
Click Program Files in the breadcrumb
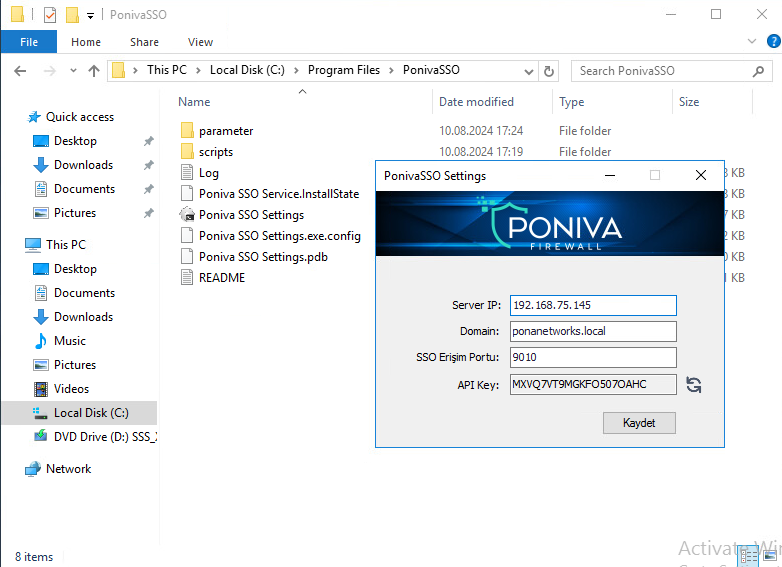(x=344, y=70)
